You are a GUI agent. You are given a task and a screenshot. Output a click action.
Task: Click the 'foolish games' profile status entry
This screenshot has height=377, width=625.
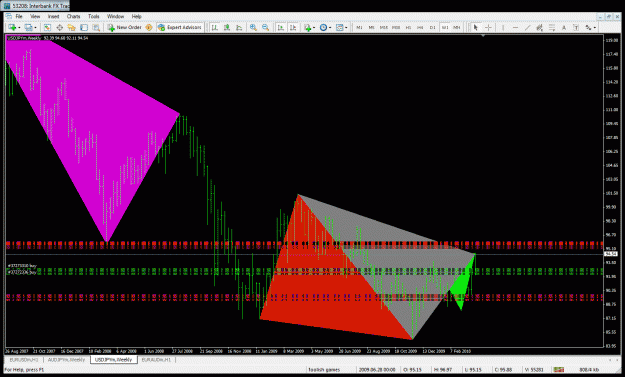tap(324, 370)
